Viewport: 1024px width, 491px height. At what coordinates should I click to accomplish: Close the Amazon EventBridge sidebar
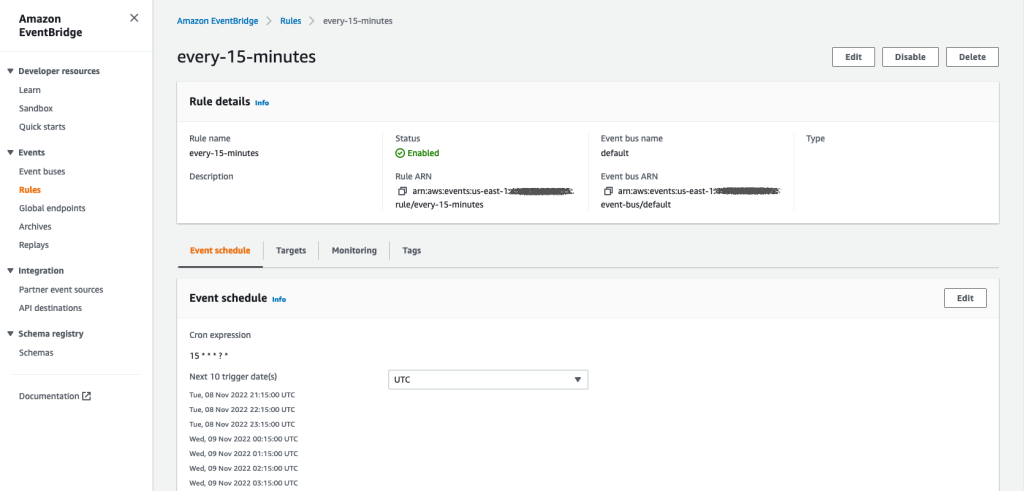[134, 18]
